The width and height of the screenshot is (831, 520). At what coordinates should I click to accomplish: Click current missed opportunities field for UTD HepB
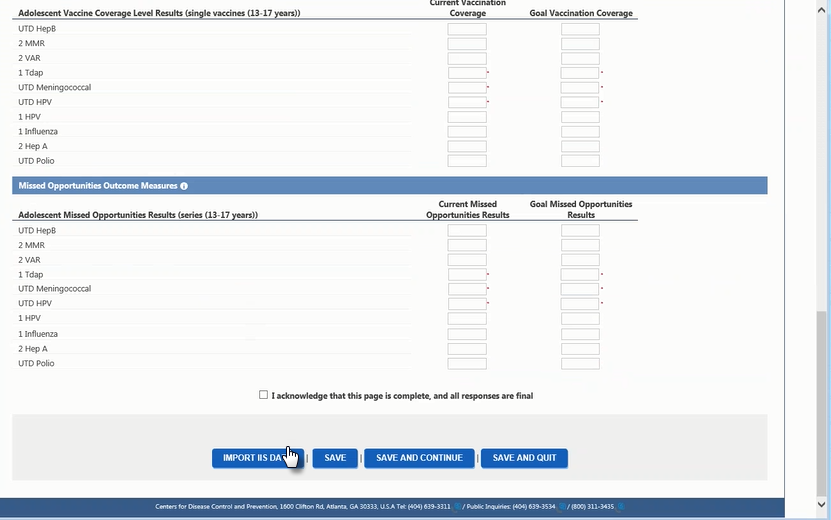point(467,231)
